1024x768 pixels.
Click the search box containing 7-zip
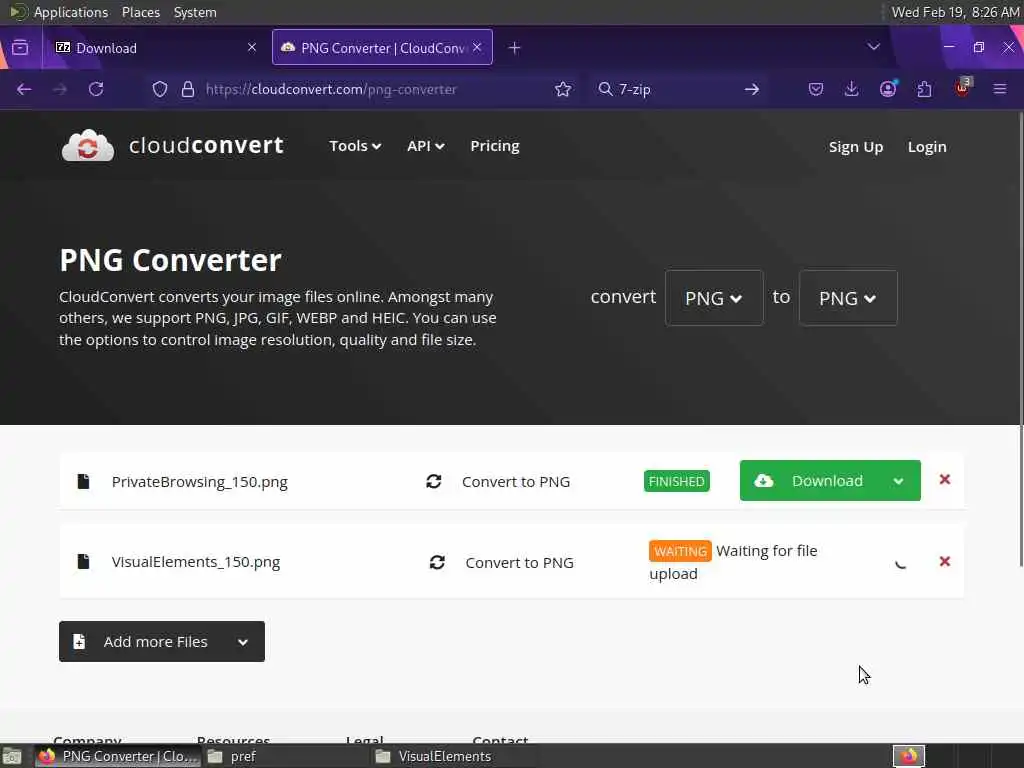[677, 89]
